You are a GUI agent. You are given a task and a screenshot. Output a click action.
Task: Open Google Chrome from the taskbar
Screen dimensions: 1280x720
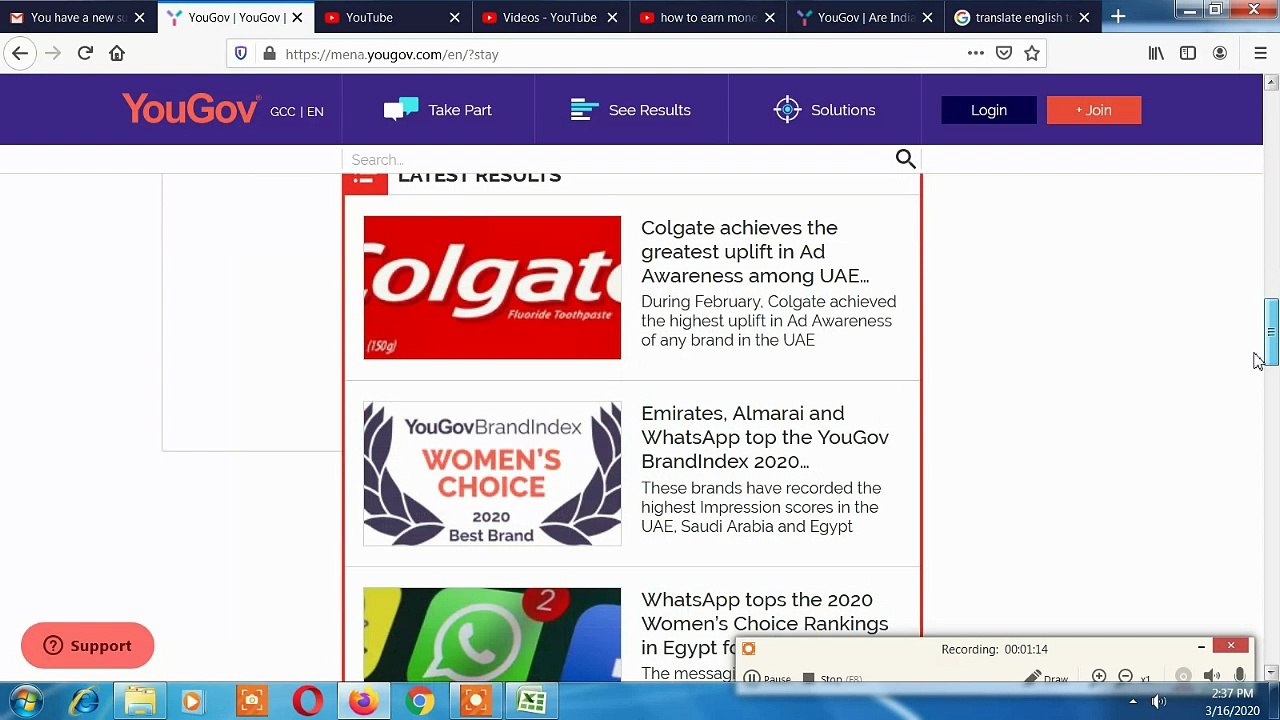point(420,701)
